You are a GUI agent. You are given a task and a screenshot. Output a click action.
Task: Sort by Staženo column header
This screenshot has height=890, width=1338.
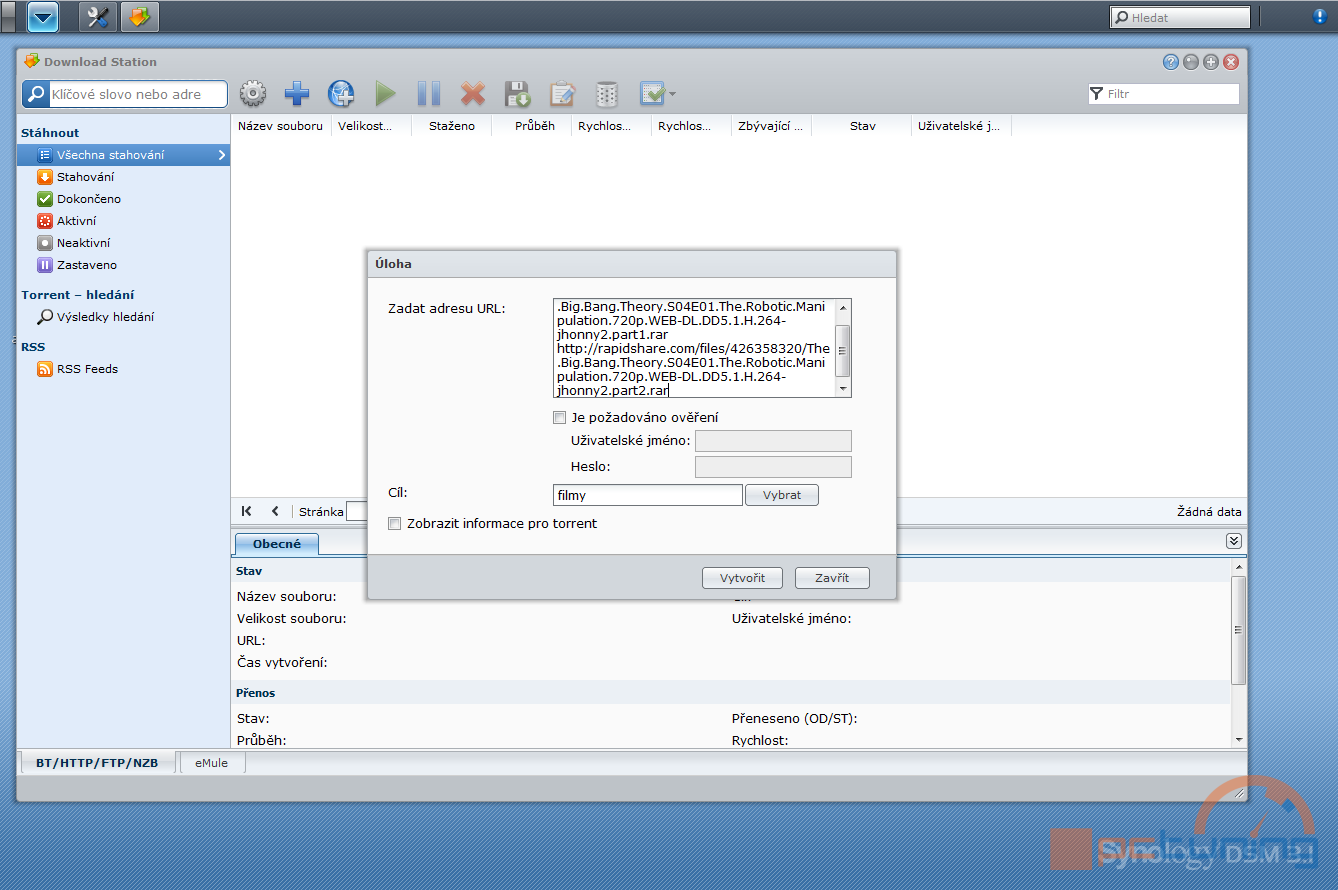[x=452, y=126]
